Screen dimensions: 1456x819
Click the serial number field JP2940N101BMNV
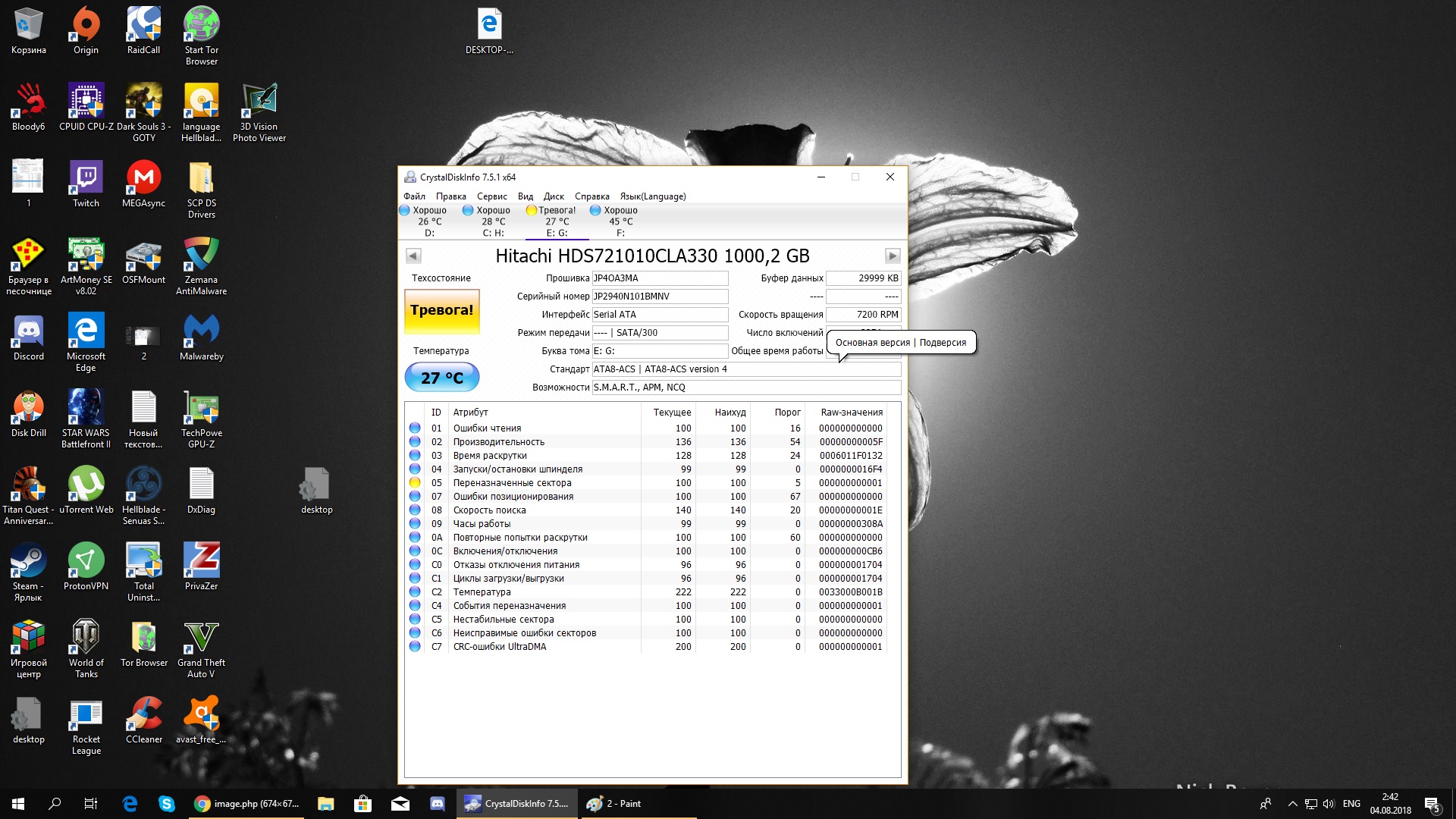click(659, 297)
